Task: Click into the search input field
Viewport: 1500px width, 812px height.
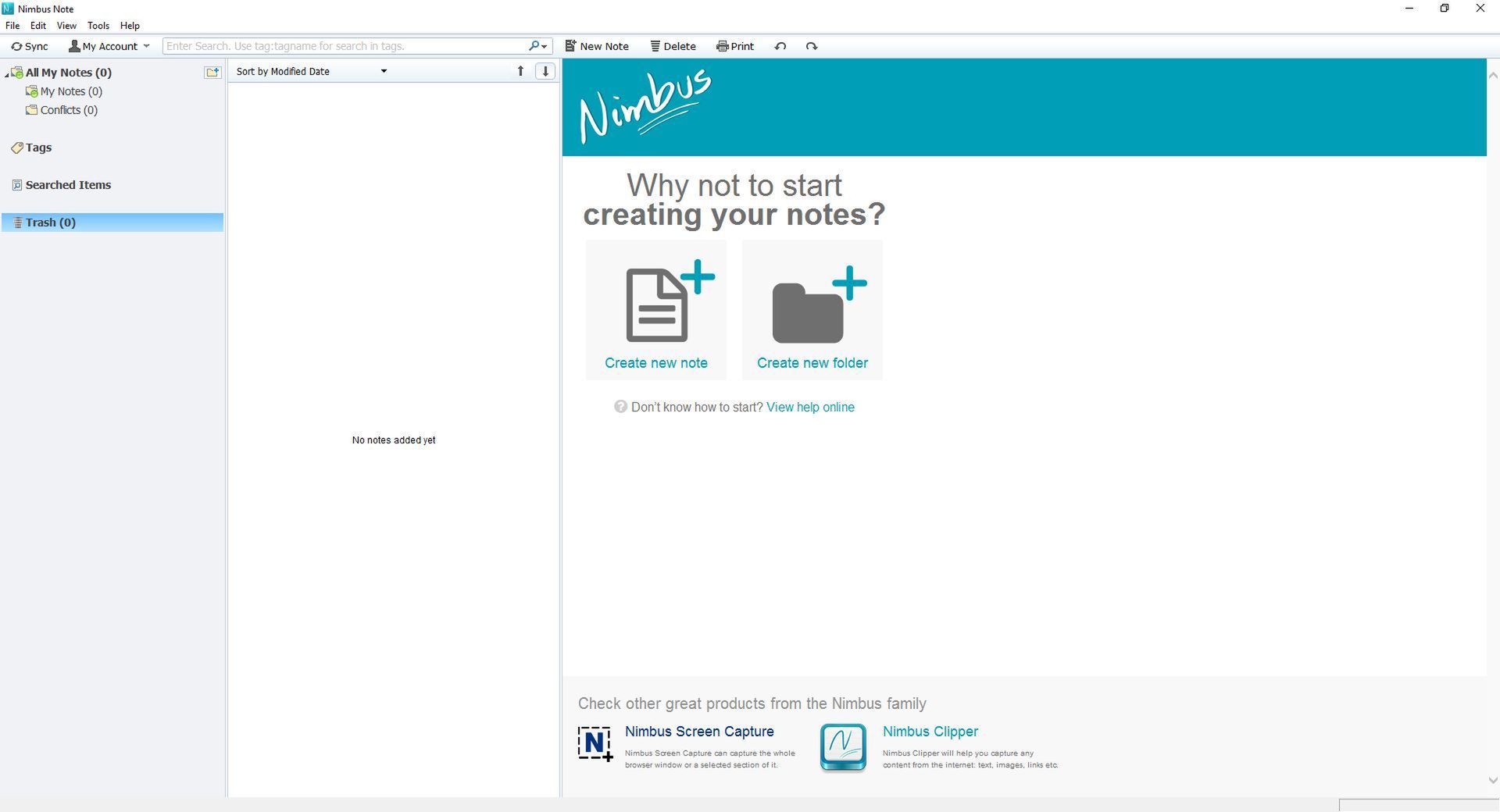Action: 336,46
